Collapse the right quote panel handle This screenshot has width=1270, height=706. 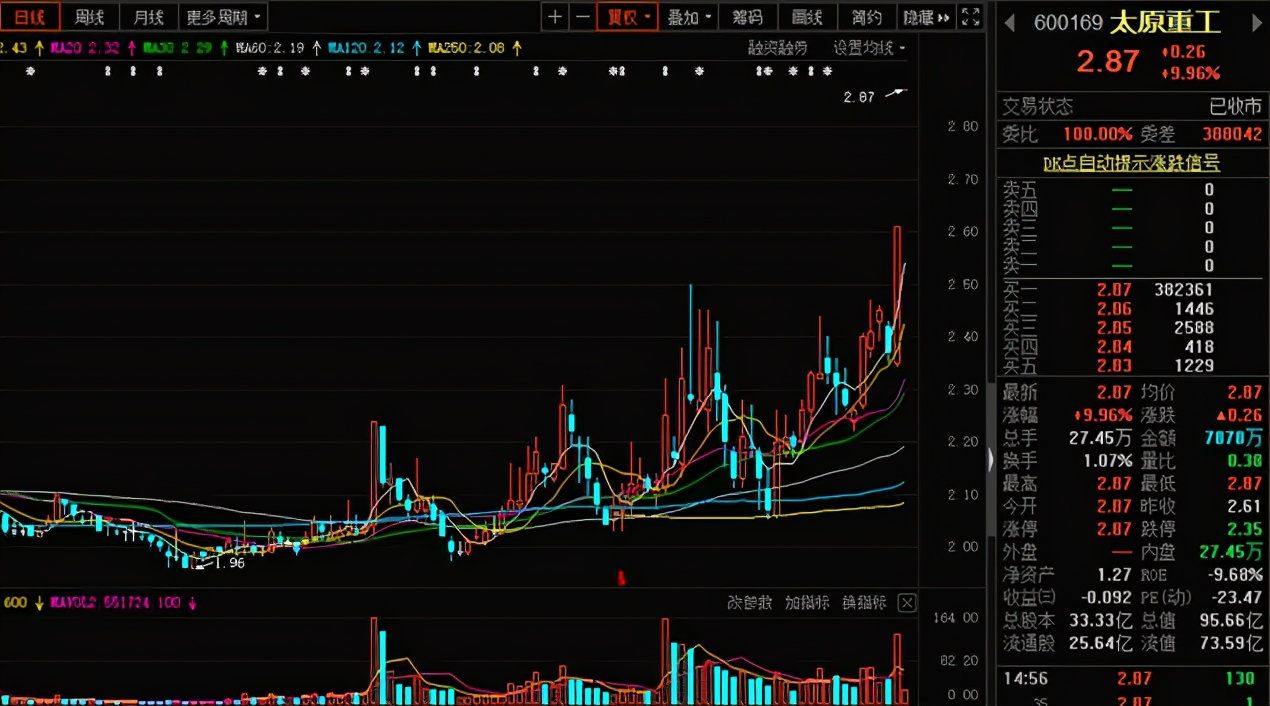991,460
